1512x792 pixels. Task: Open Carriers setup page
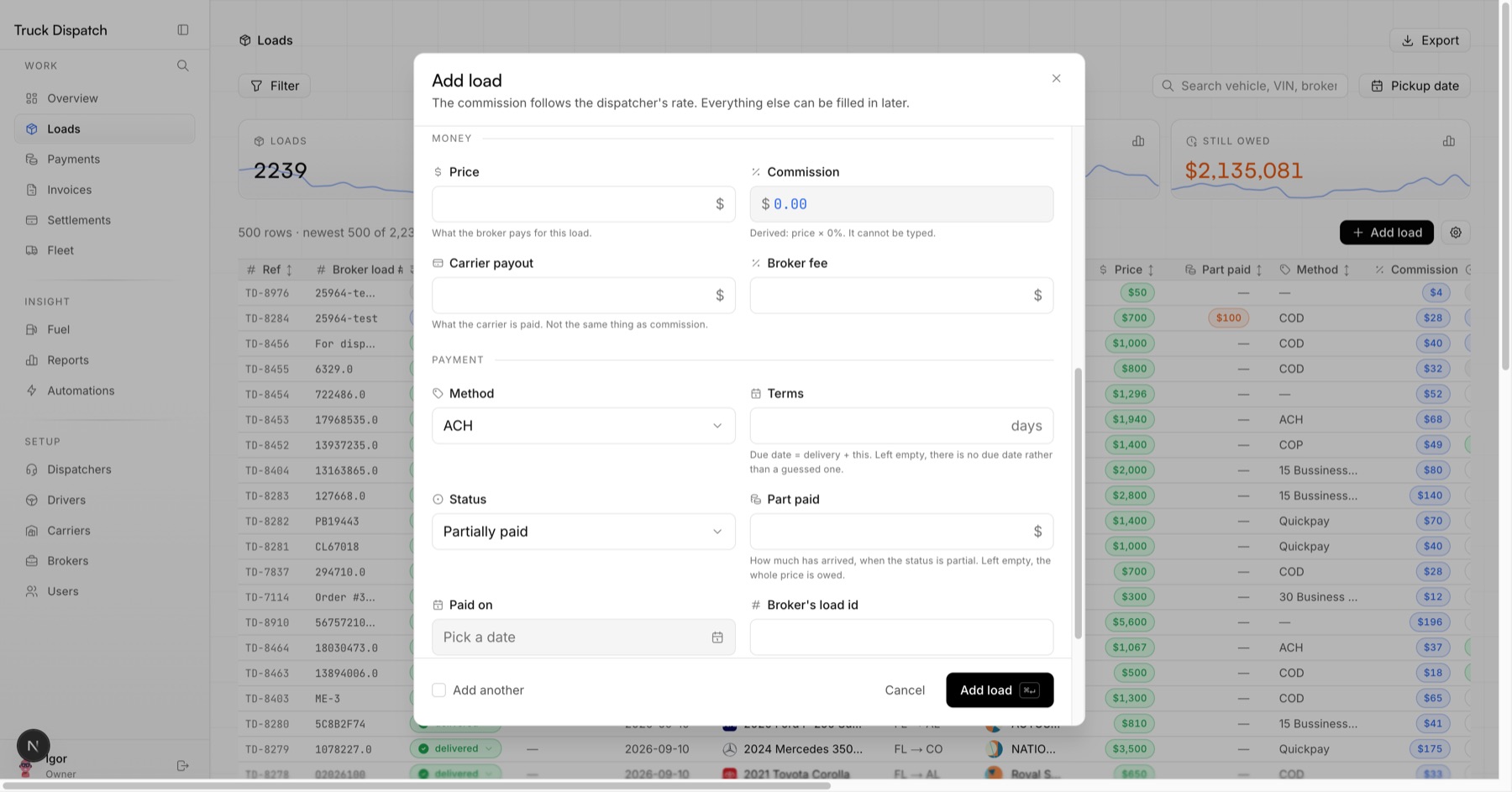pyautogui.click(x=105, y=531)
